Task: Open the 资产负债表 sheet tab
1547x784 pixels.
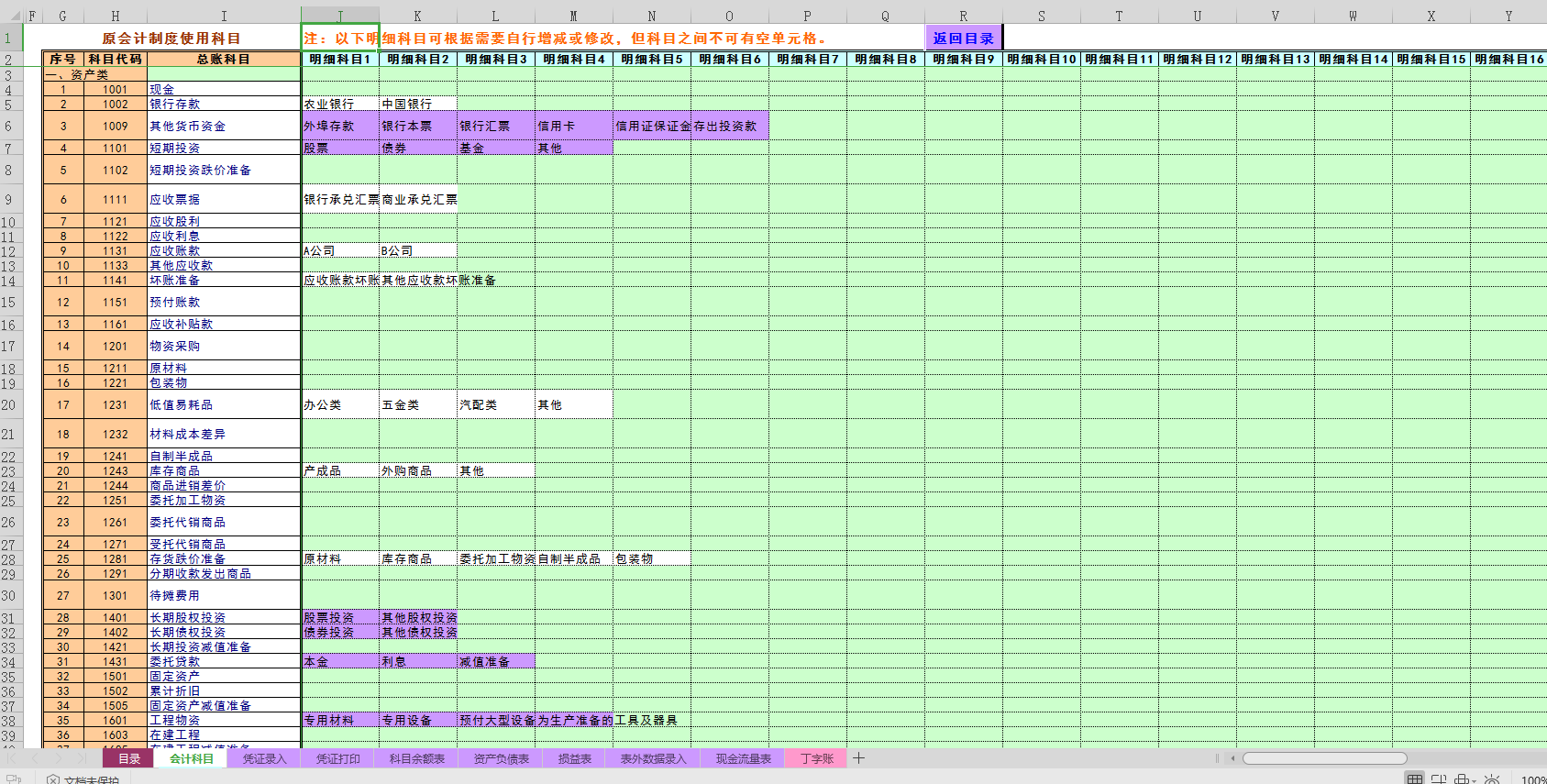Action: (501, 758)
